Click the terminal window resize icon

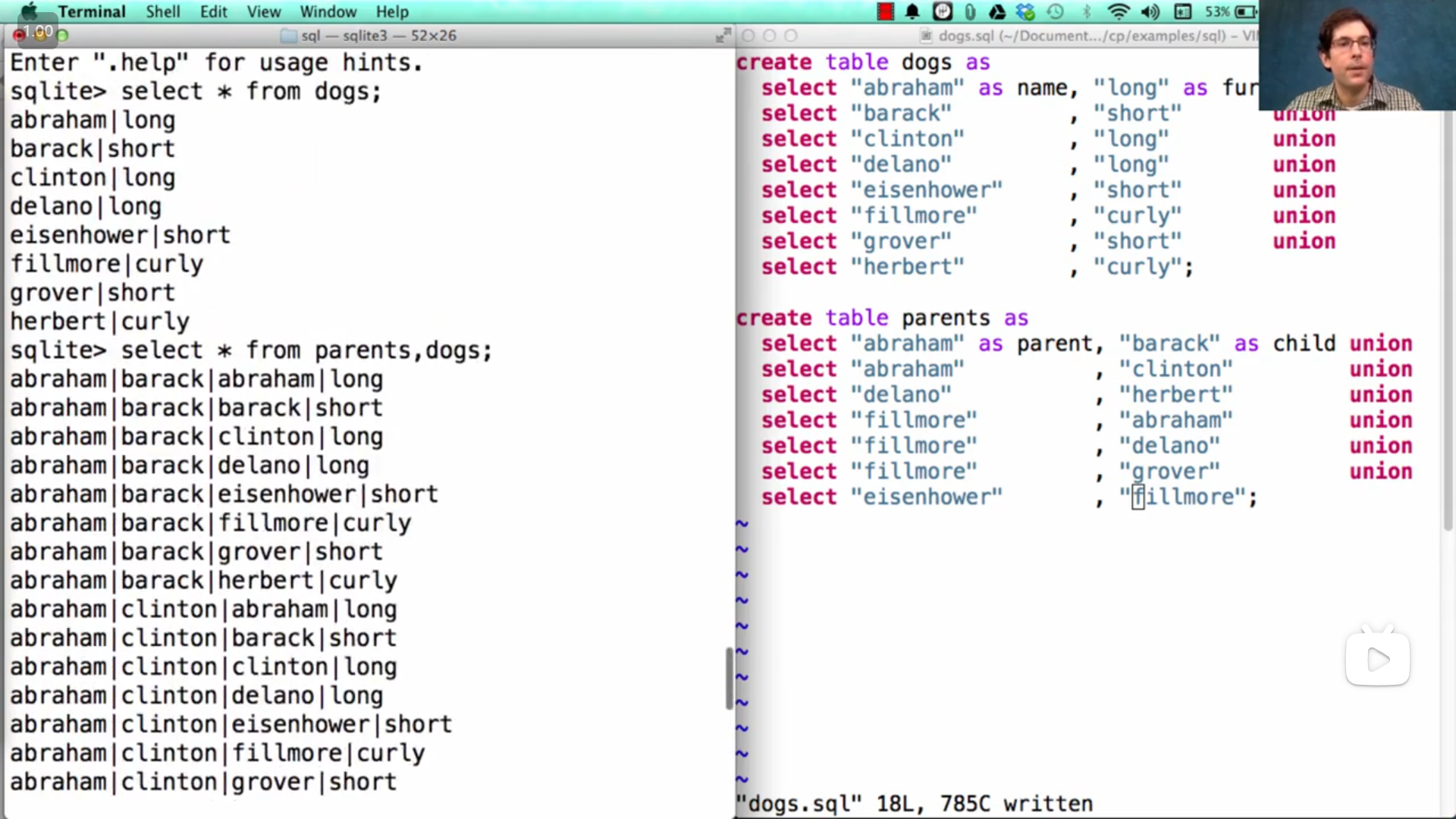pos(723,35)
